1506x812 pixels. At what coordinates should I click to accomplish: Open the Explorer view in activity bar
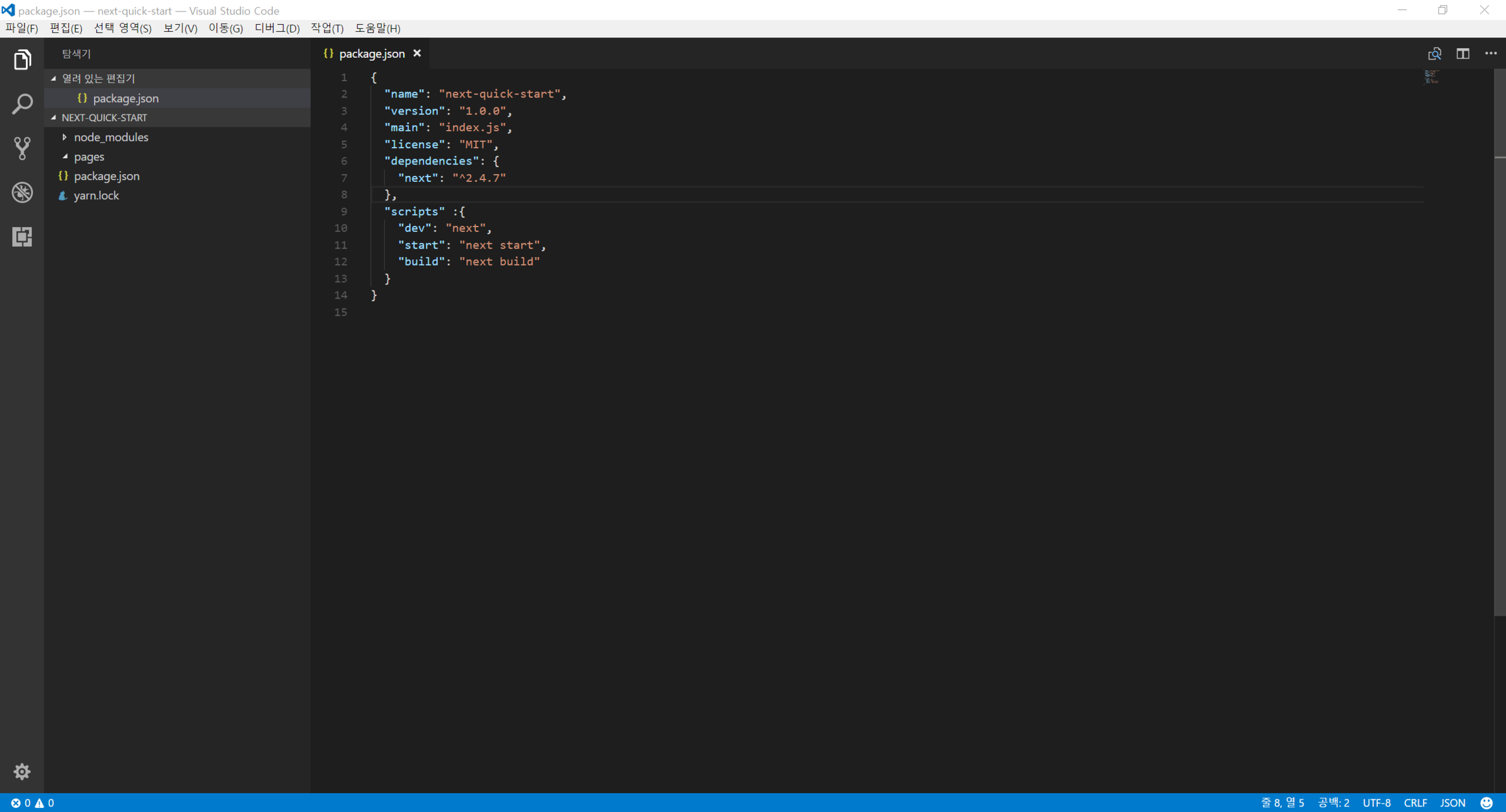tap(22, 60)
